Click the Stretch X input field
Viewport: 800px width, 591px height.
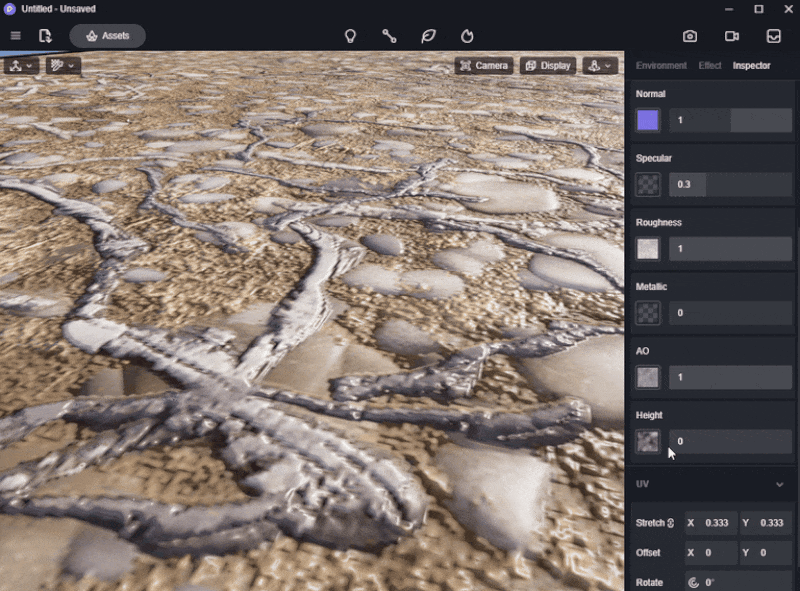(x=711, y=523)
